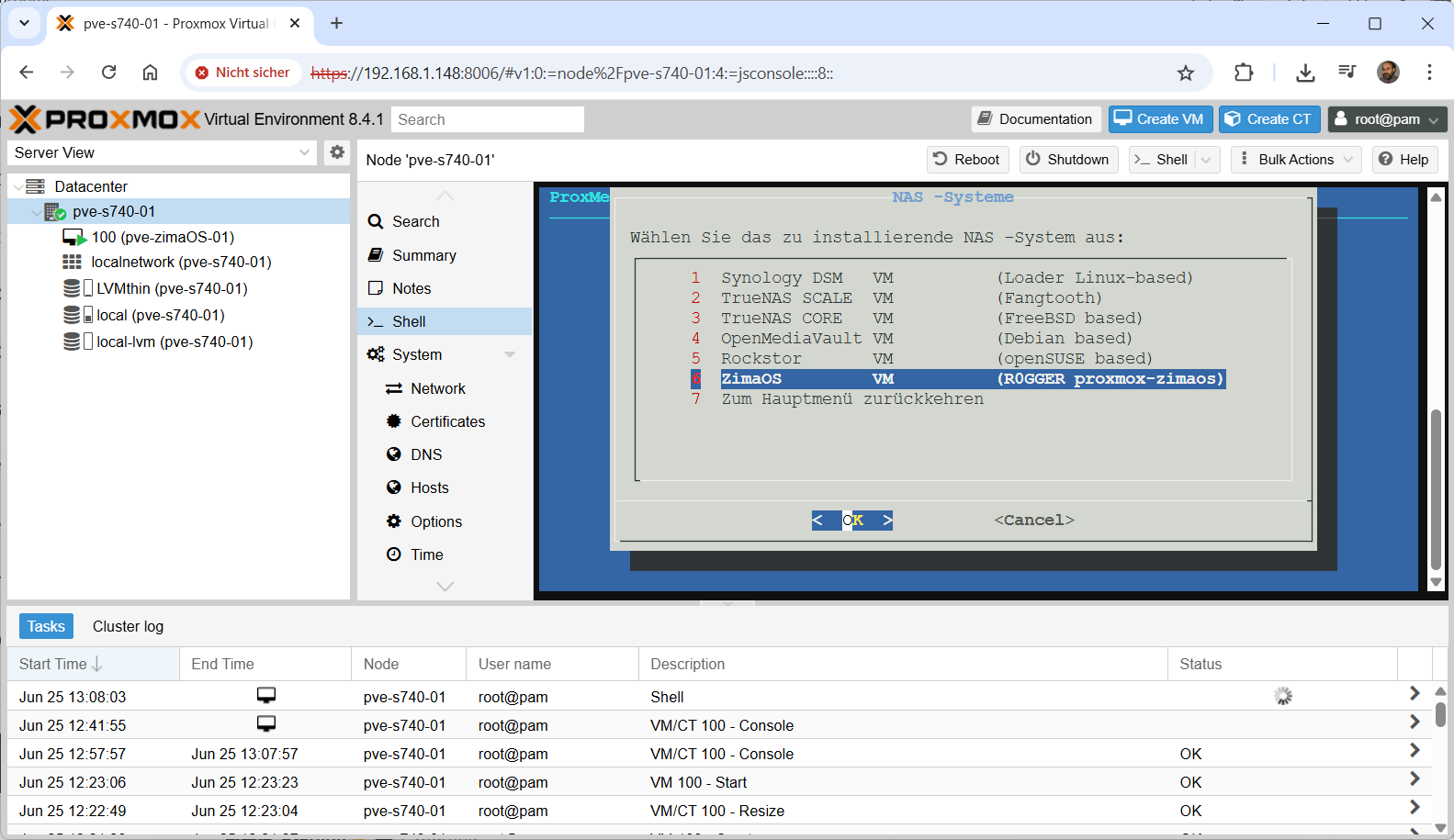This screenshot has width=1454, height=840.
Task: Bookmark this page with the star icon
Action: [1186, 73]
